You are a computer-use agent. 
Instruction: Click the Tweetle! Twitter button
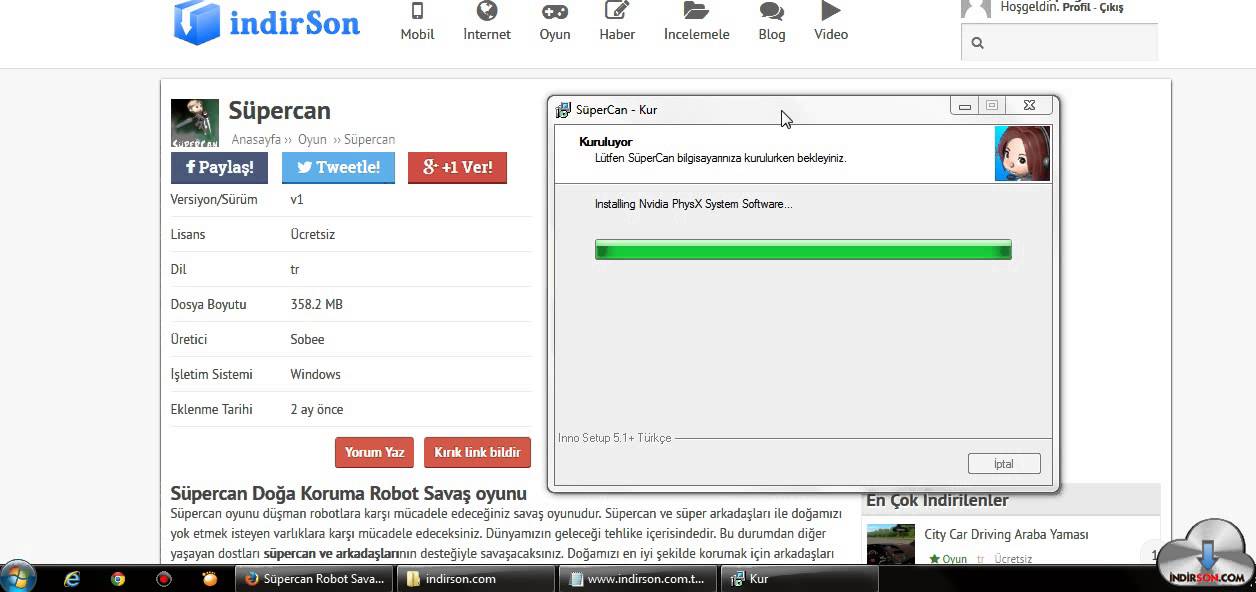click(338, 167)
